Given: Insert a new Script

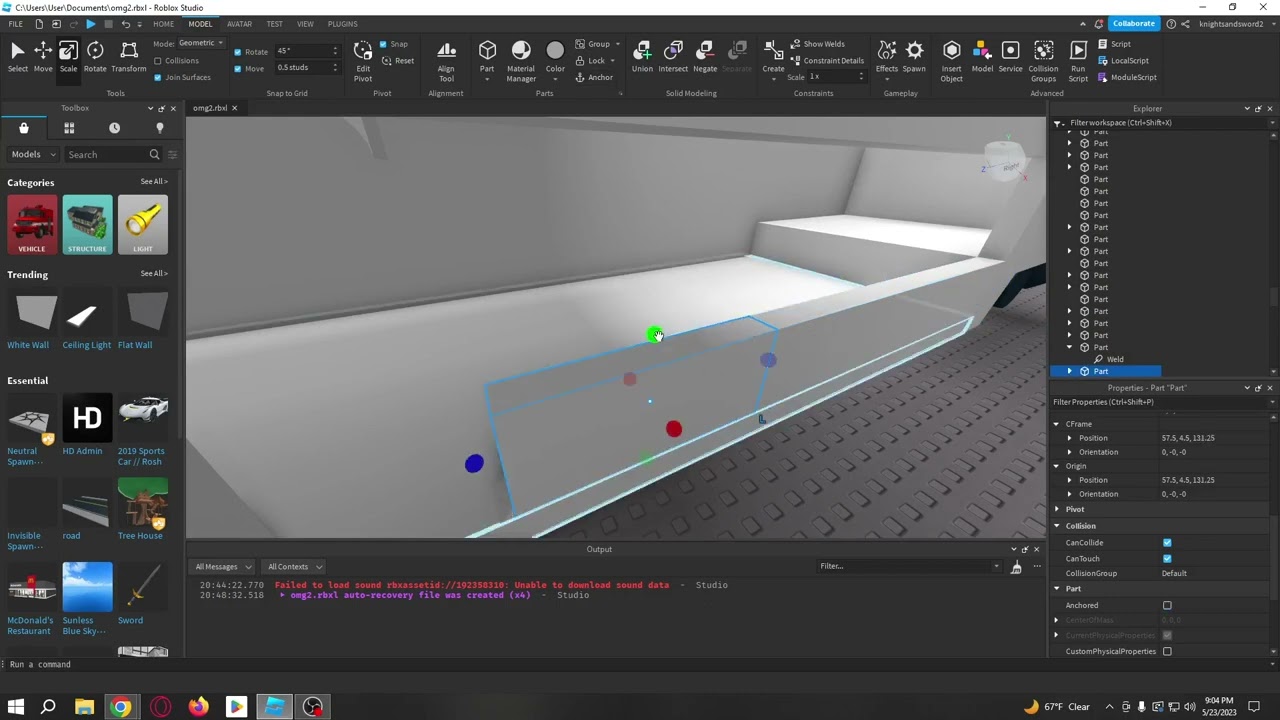Looking at the screenshot, I should (1114, 44).
